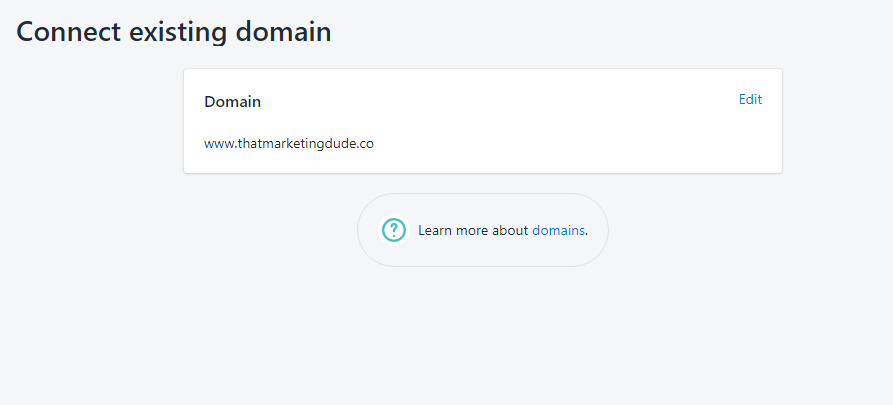893x405 pixels.
Task: Select the www.thatmarketingdude.co domain text
Action: click(x=289, y=144)
